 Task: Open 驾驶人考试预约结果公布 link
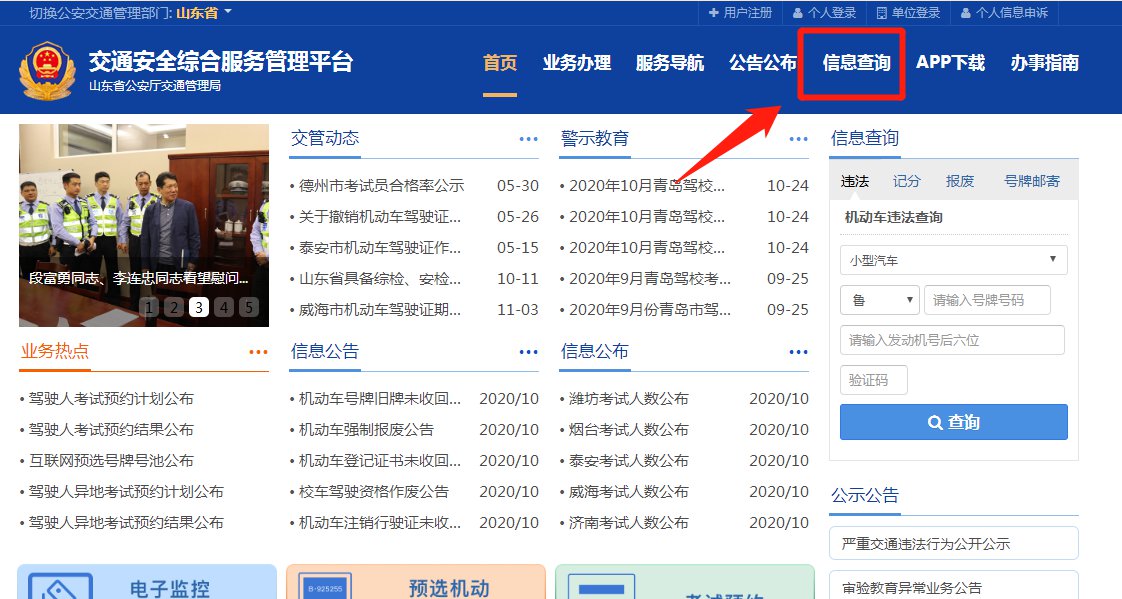point(111,430)
